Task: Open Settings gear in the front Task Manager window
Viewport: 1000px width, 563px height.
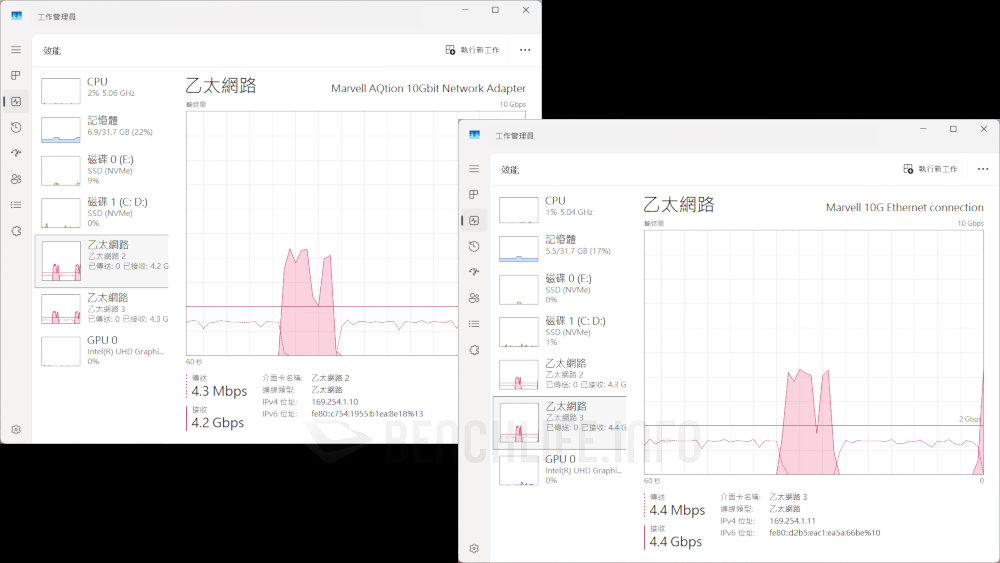Action: 474,548
